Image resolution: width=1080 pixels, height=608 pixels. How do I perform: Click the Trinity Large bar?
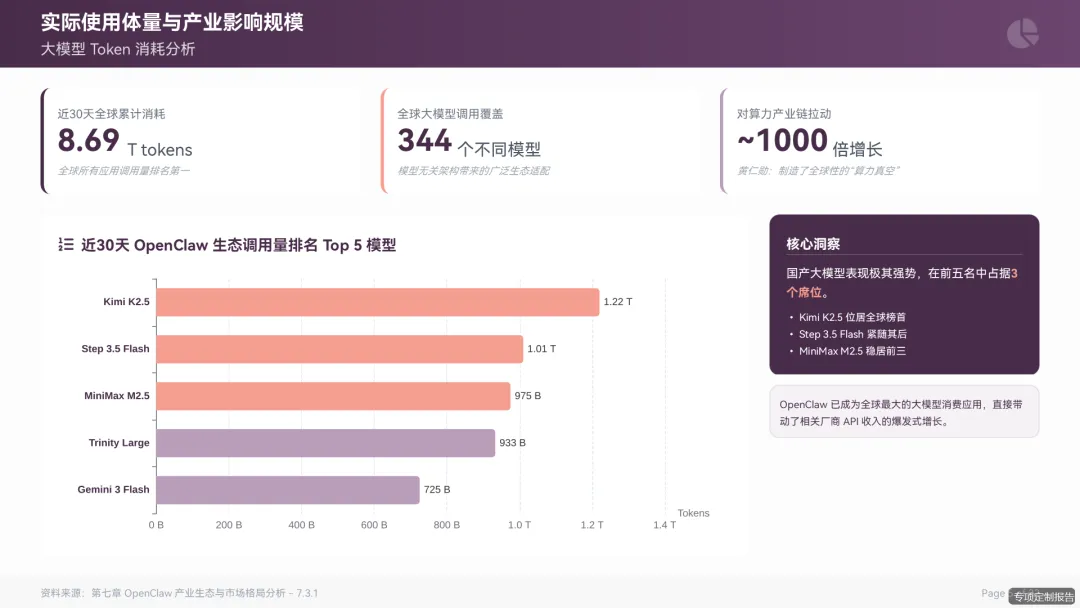point(326,443)
